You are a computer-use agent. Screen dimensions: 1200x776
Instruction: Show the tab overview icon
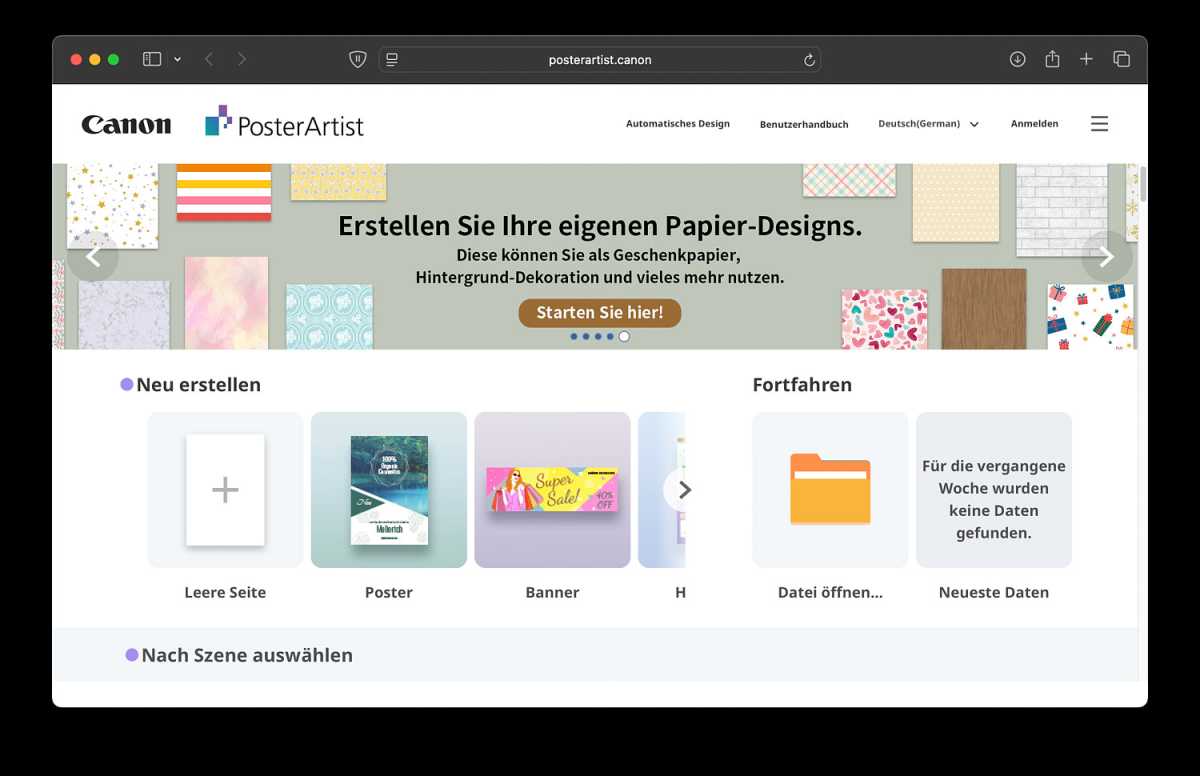point(1121,60)
